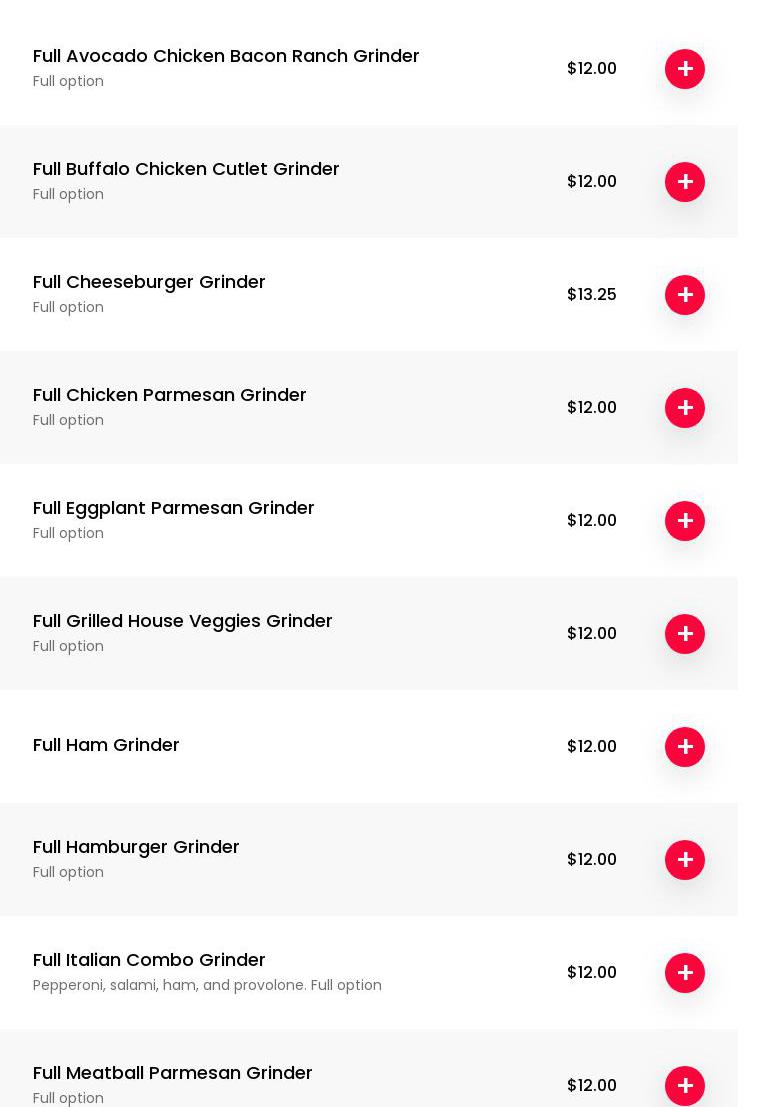Add Full Buffalo Chicken Cutlet Grinder to cart

(x=685, y=182)
